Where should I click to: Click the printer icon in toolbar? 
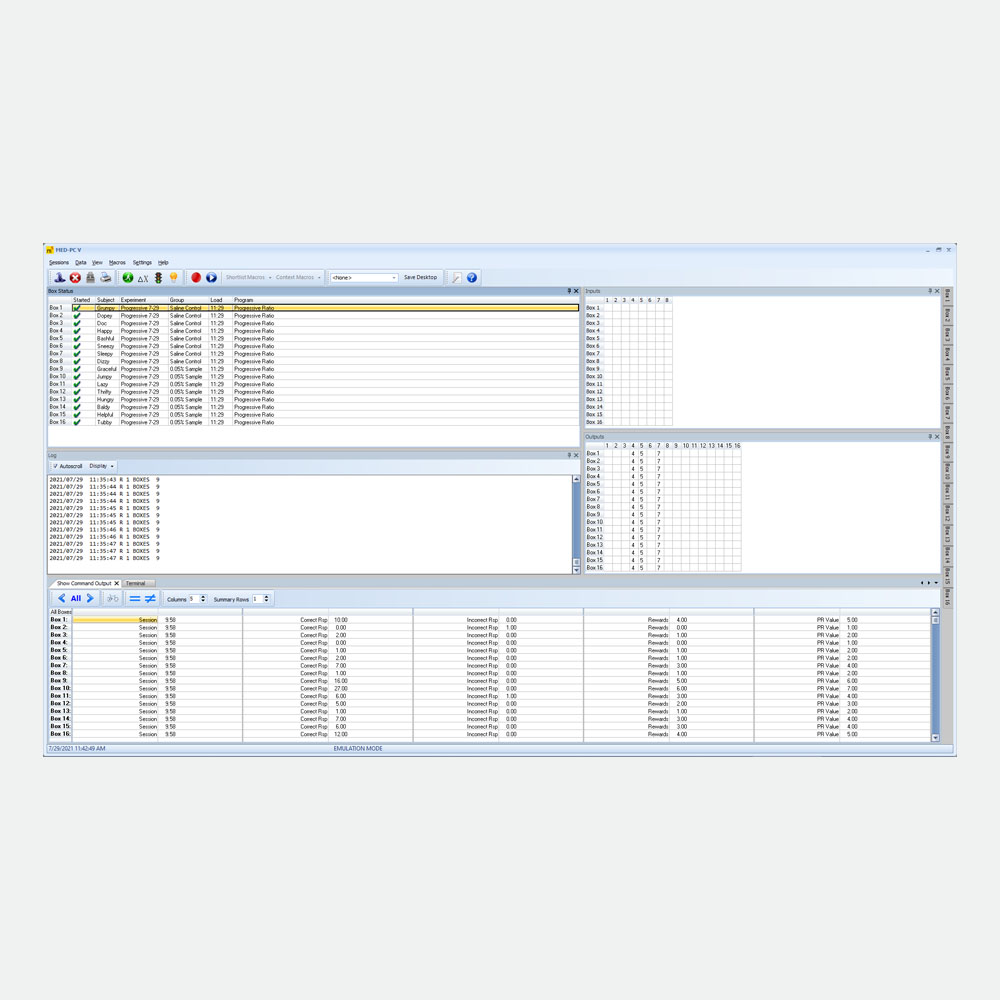point(106,277)
